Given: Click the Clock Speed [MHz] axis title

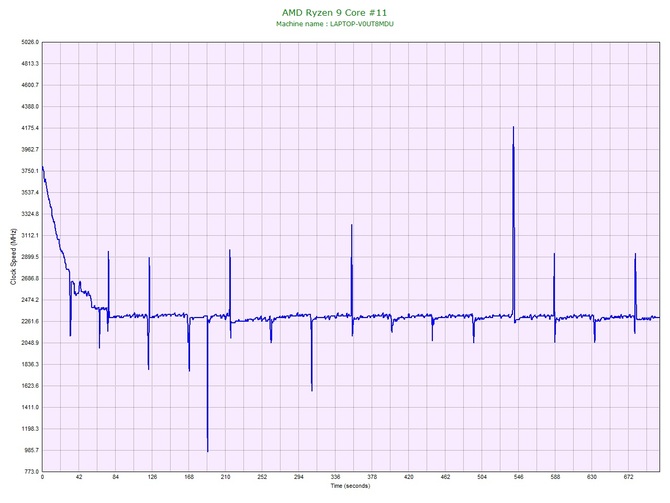Looking at the screenshot, I should point(14,257).
